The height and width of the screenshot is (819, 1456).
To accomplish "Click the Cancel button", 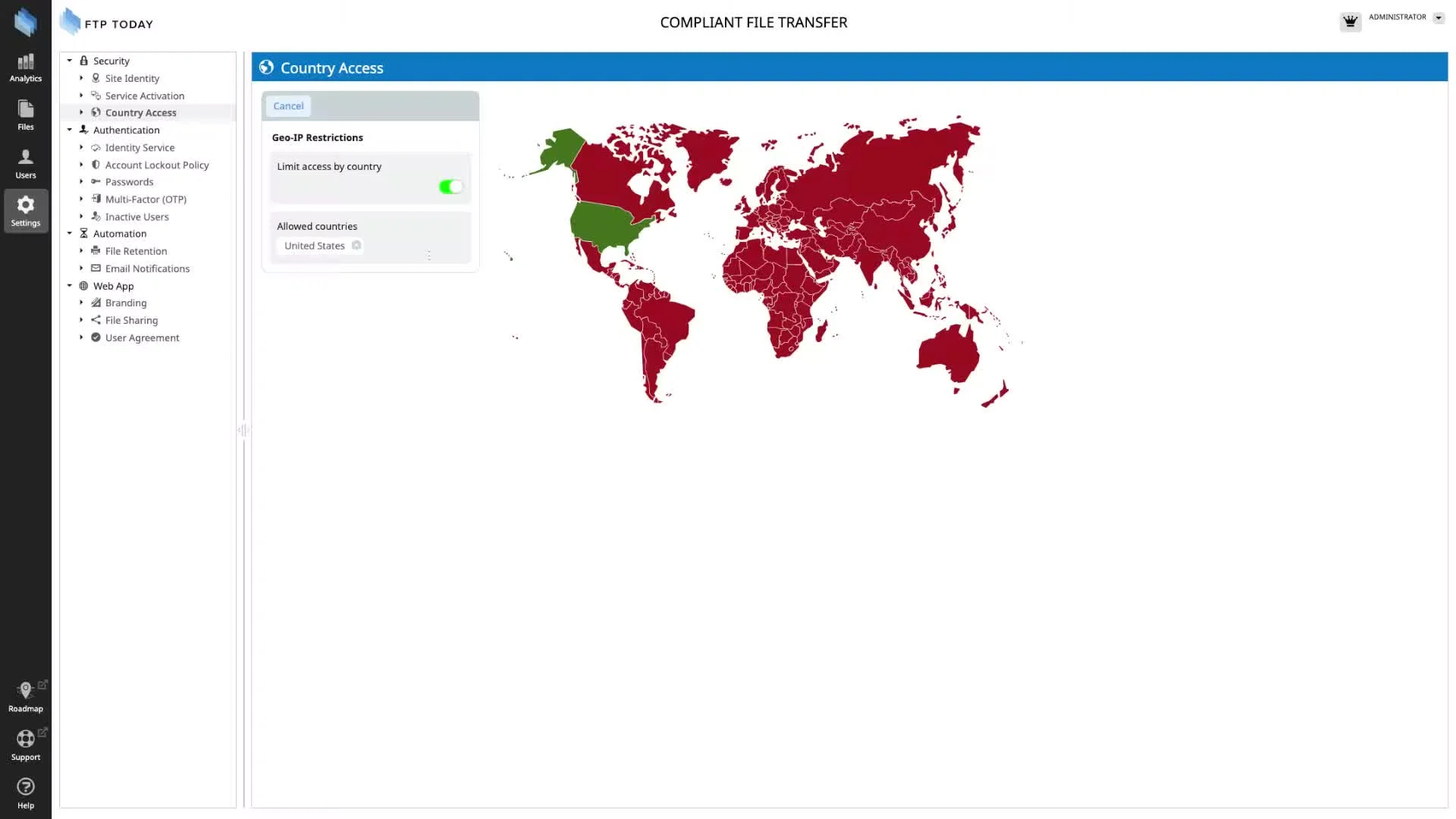I will pyautogui.click(x=288, y=106).
